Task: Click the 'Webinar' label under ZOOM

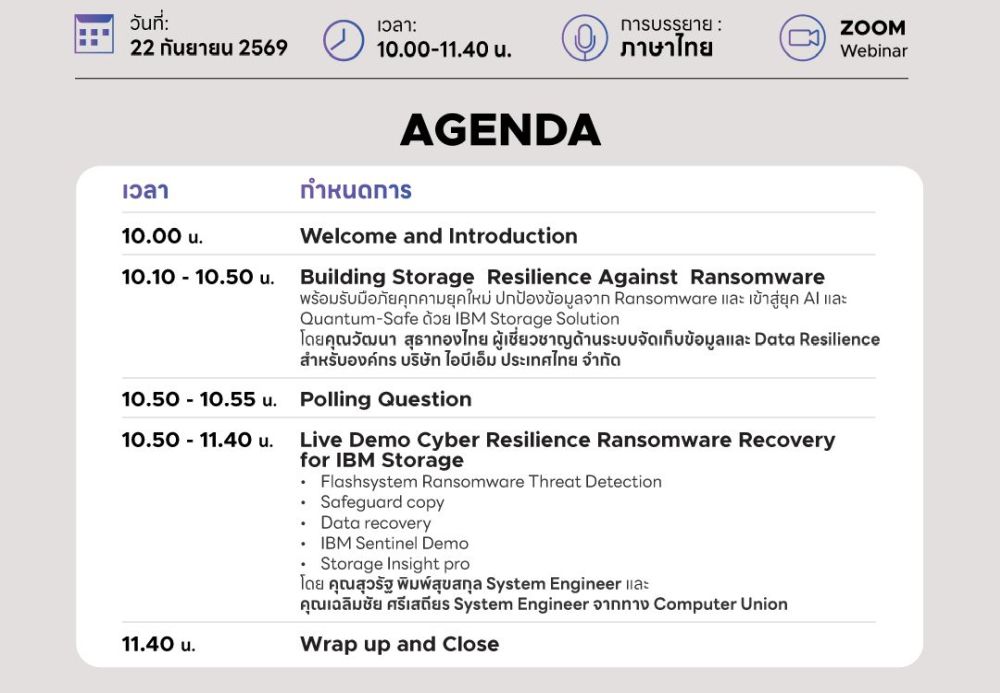Action: (x=873, y=51)
